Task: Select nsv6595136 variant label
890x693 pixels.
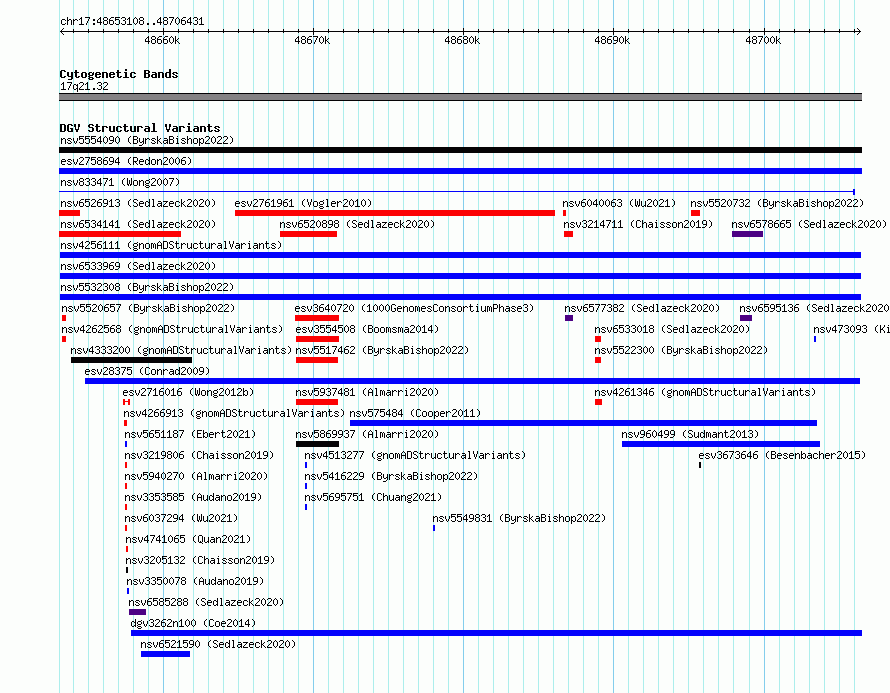Action: tap(815, 308)
